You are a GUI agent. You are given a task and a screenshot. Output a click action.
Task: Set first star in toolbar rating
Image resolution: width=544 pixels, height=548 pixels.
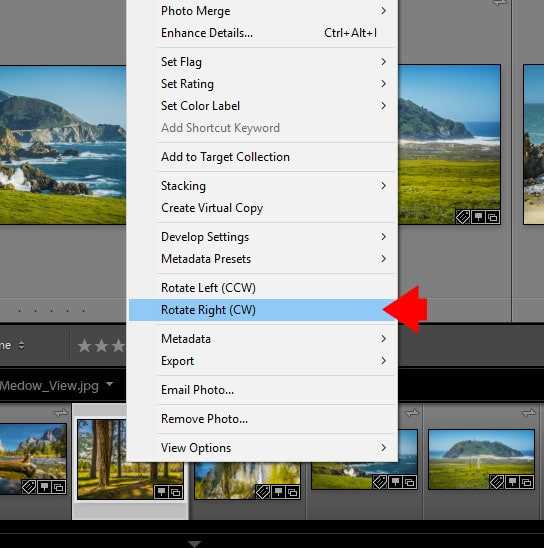(x=85, y=346)
